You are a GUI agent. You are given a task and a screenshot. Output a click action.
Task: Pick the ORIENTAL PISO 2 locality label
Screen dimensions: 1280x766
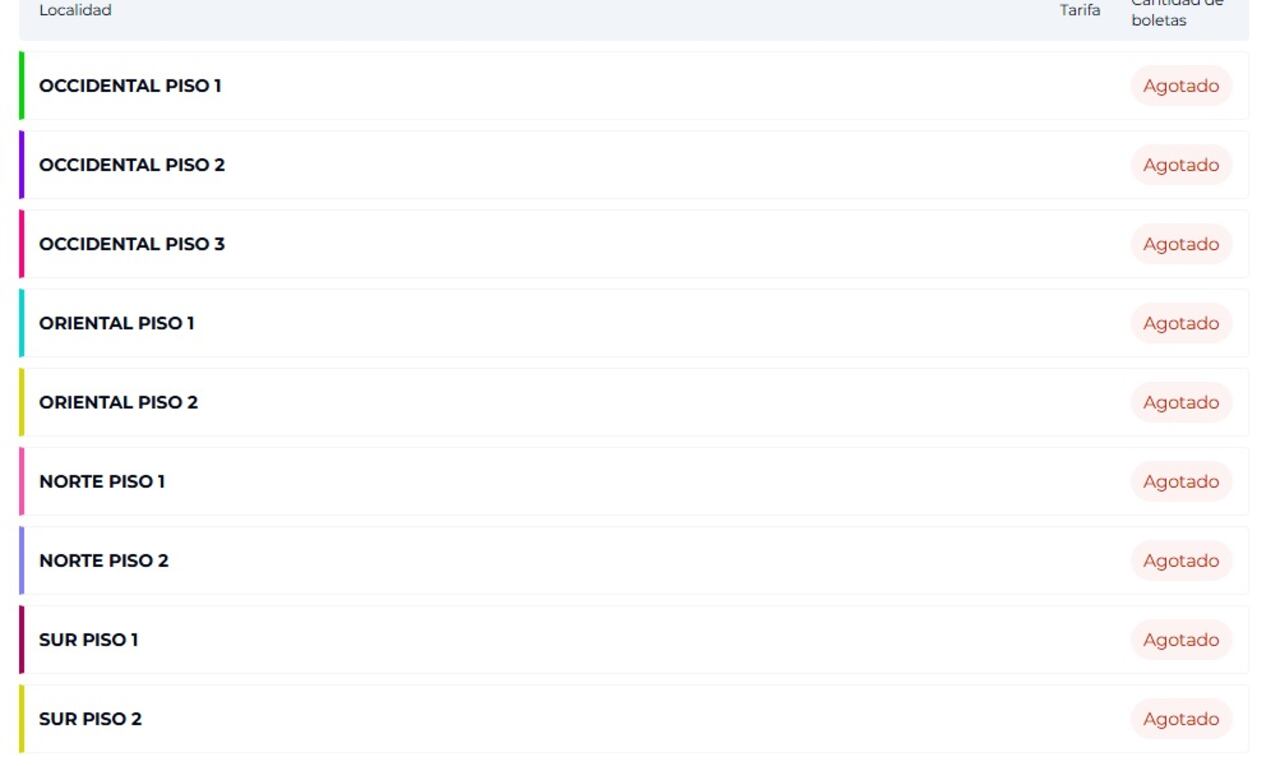point(118,402)
